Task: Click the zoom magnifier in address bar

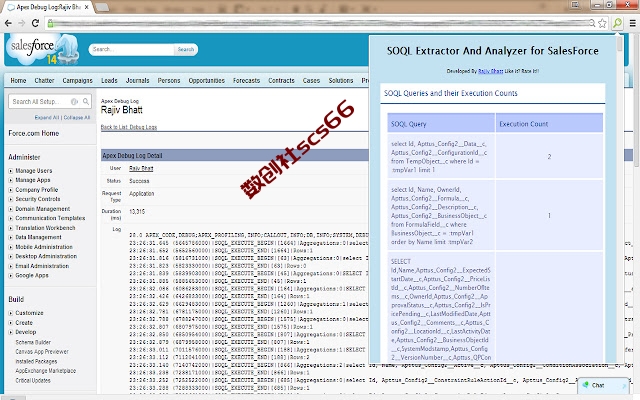Action: [x=592, y=23]
